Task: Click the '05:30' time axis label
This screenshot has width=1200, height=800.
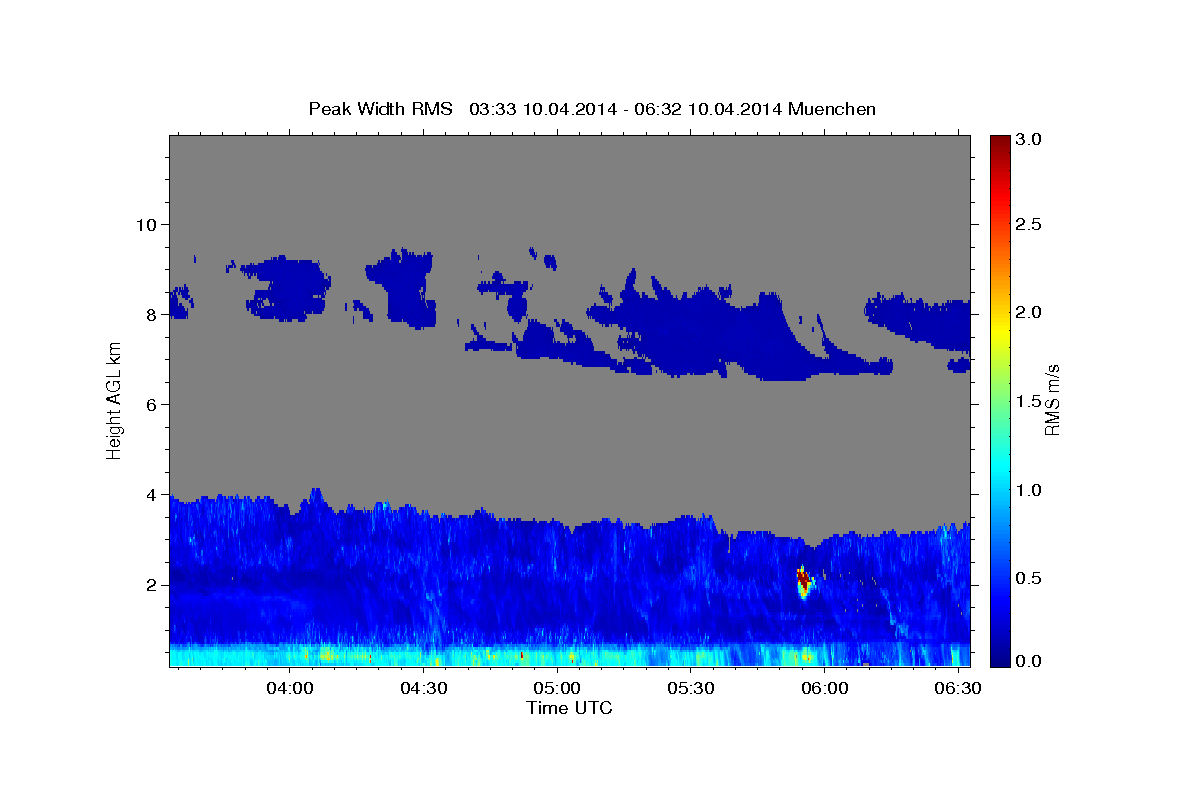Action: 690,689
